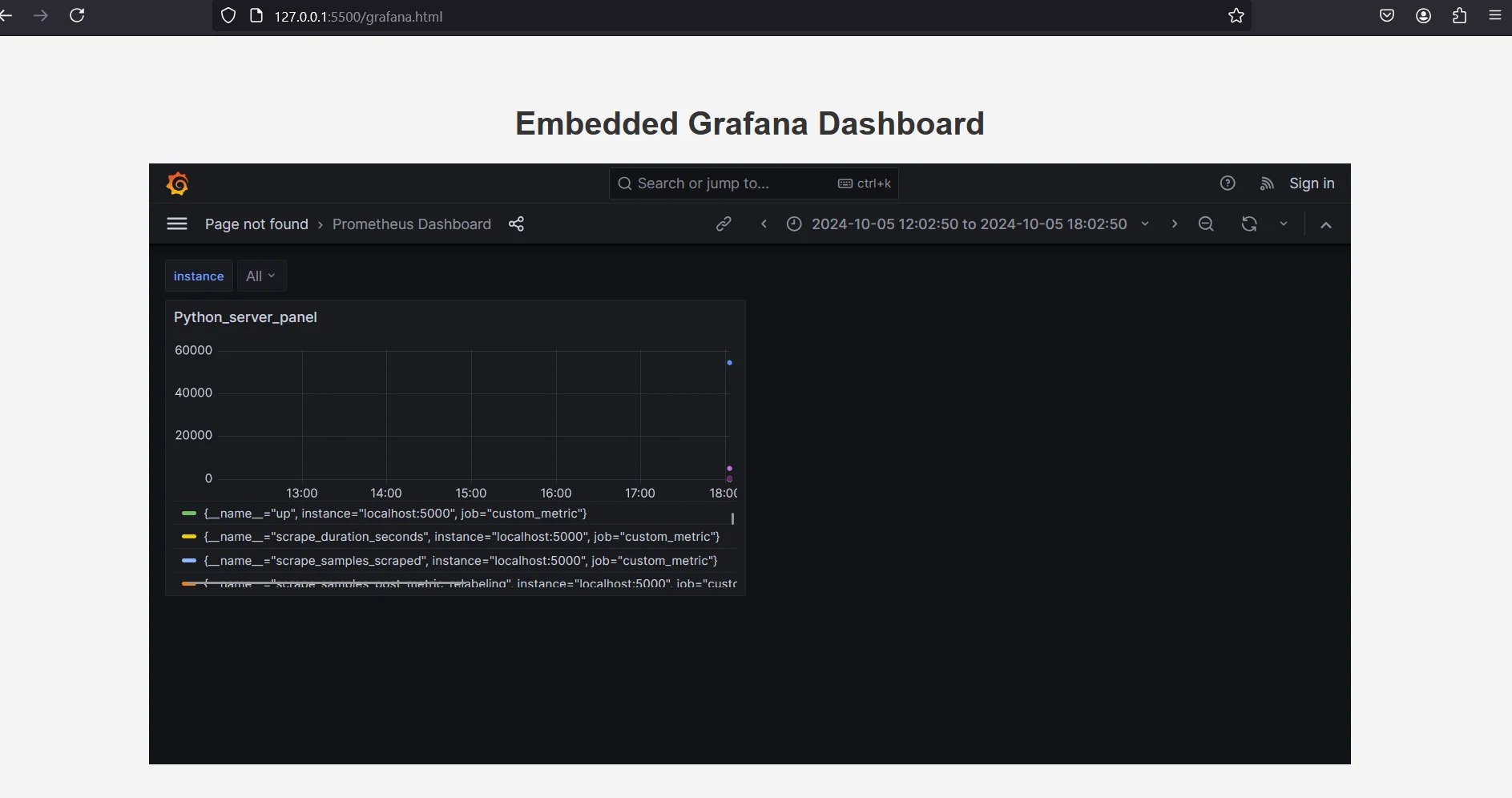
Task: Open the time range picker 2024-10-05
Action: [x=969, y=224]
